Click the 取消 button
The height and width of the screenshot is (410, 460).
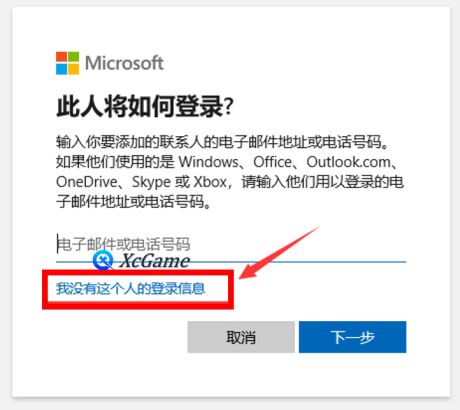tap(241, 337)
